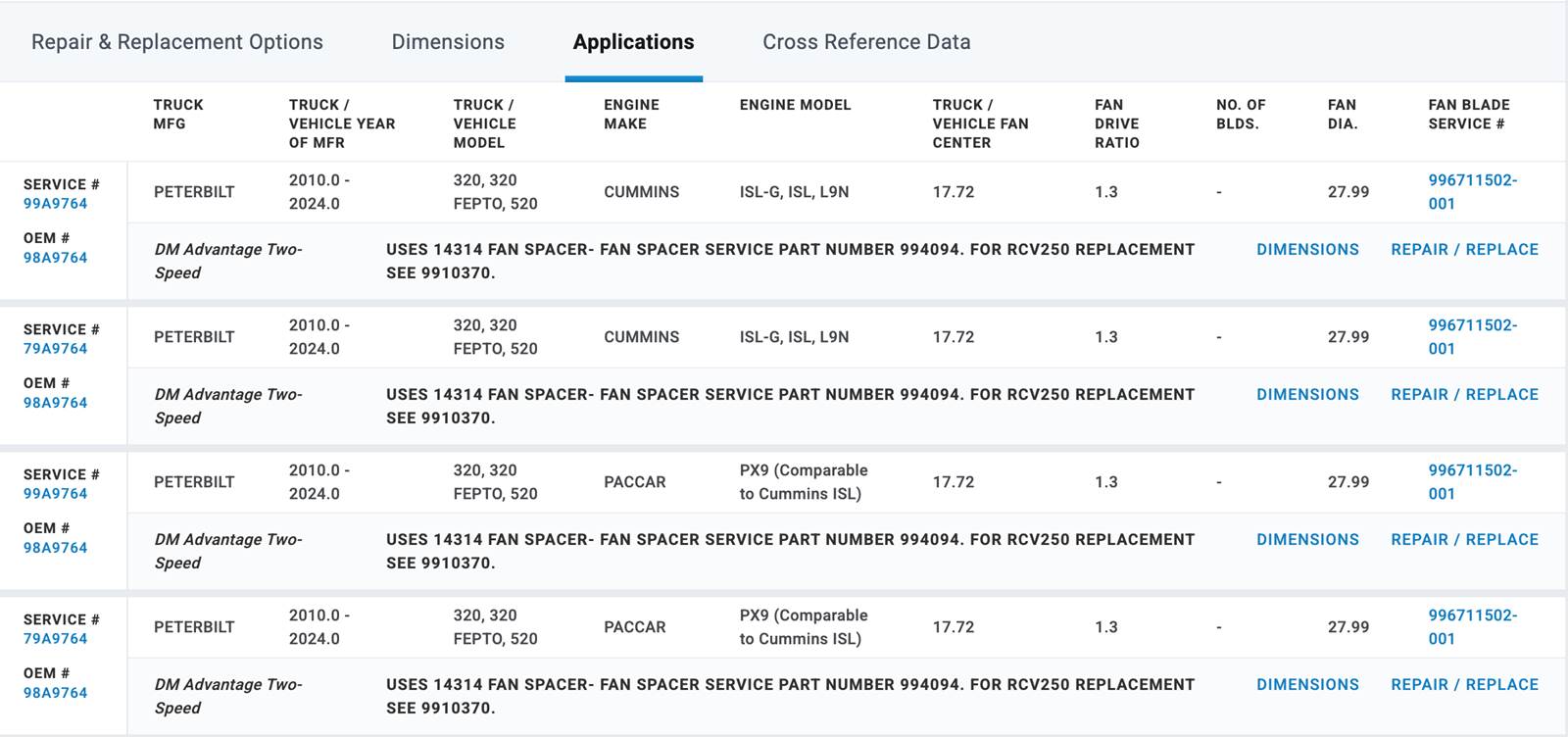
Task: Click 2010.0 - 2024.0 in Cummins 99A9764 row
Action: tap(319, 192)
